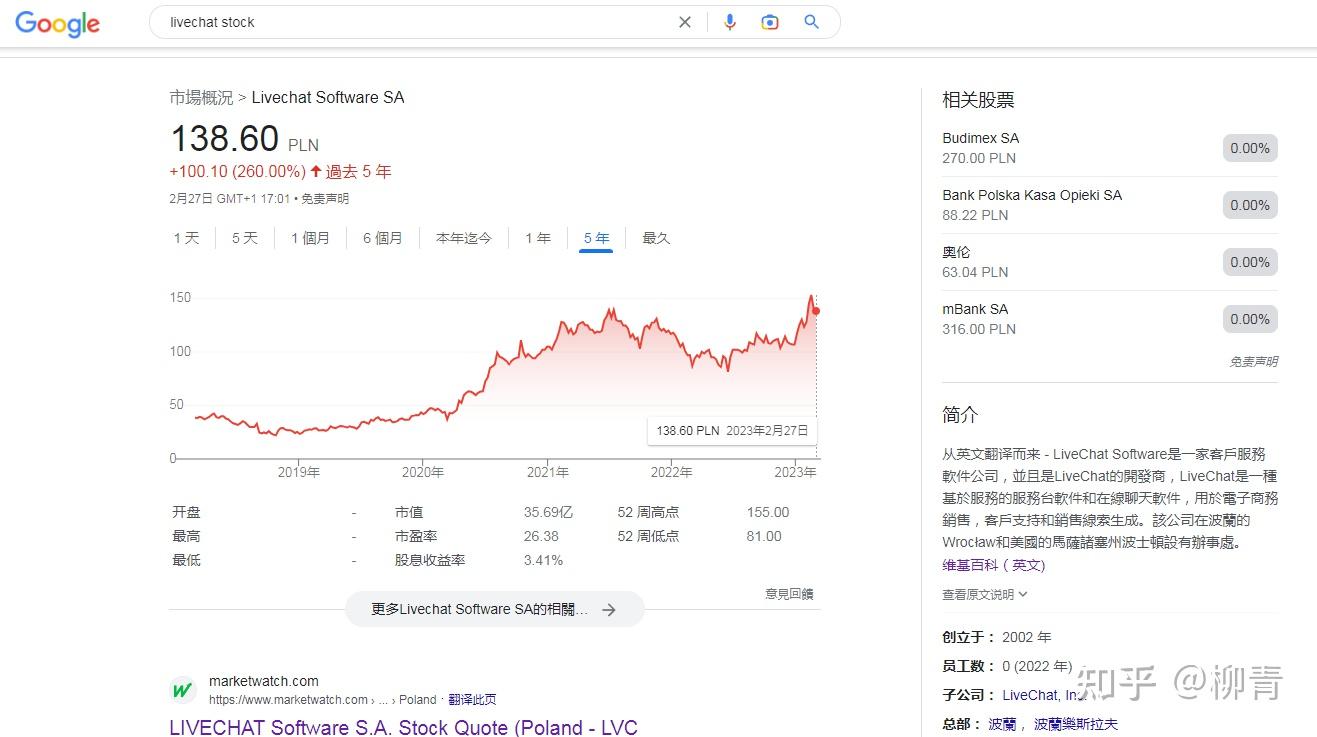Screen dimensions: 1317x737
Task: Click the Budimex SA related stock
Action: click(981, 138)
